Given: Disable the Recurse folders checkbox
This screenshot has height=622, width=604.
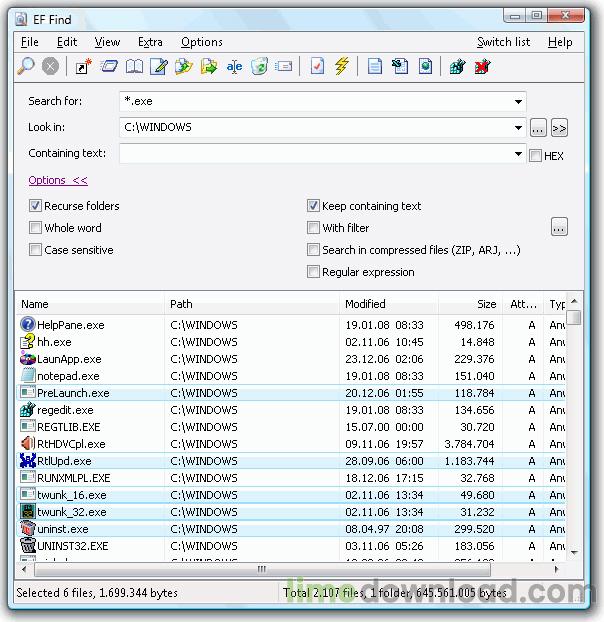Looking at the screenshot, I should pyautogui.click(x=36, y=206).
